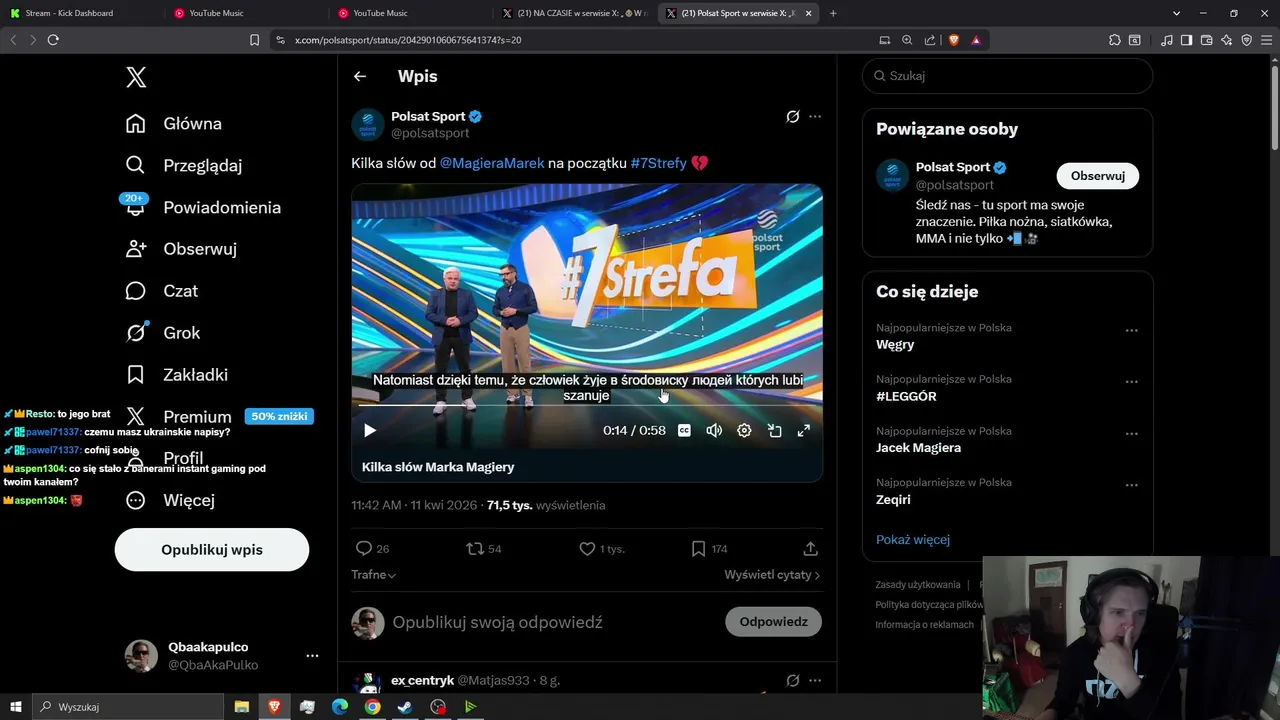Click Obserwuj button for Polsat Sport

point(1098,176)
